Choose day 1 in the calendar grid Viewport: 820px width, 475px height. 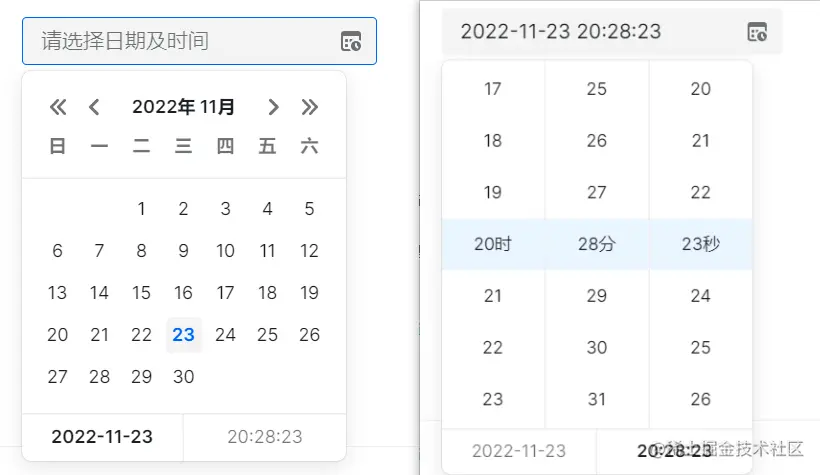[x=142, y=209]
